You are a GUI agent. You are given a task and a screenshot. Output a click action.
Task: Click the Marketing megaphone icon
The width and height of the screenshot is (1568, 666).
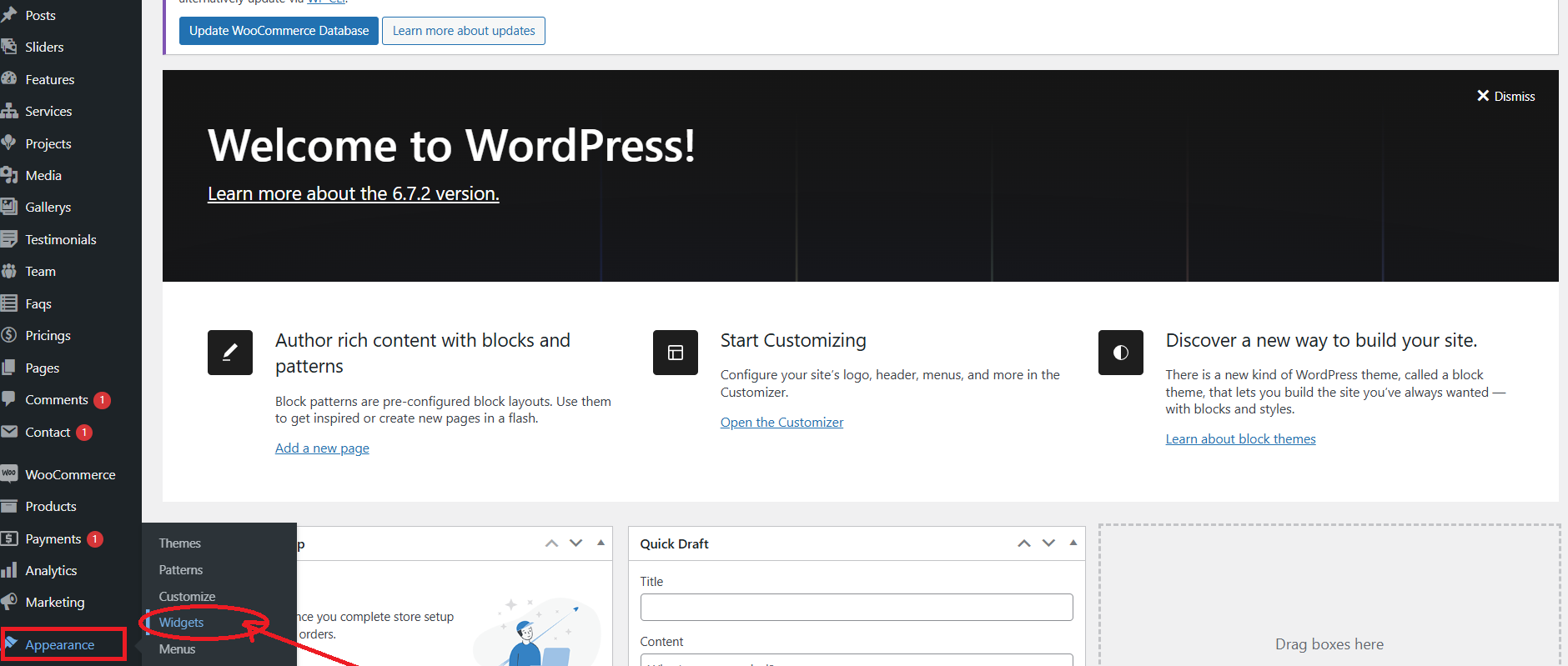click(x=9, y=602)
